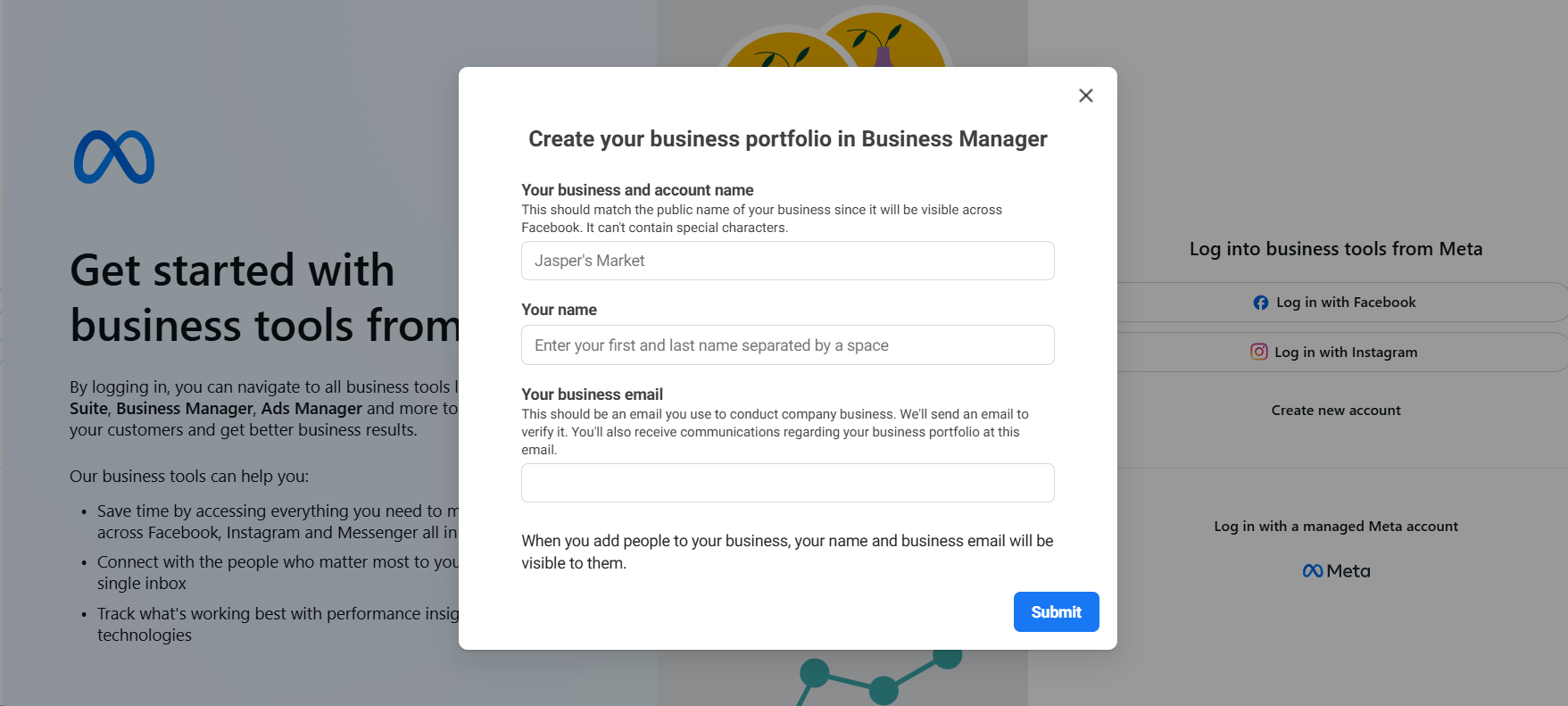The width and height of the screenshot is (1568, 706).
Task: Click the dialog title heading
Action: click(x=787, y=139)
